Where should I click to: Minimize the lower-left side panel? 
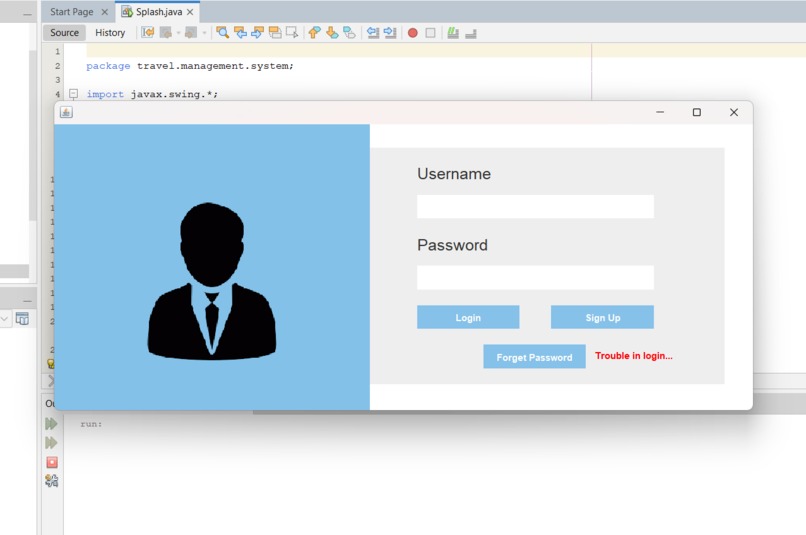point(27,301)
